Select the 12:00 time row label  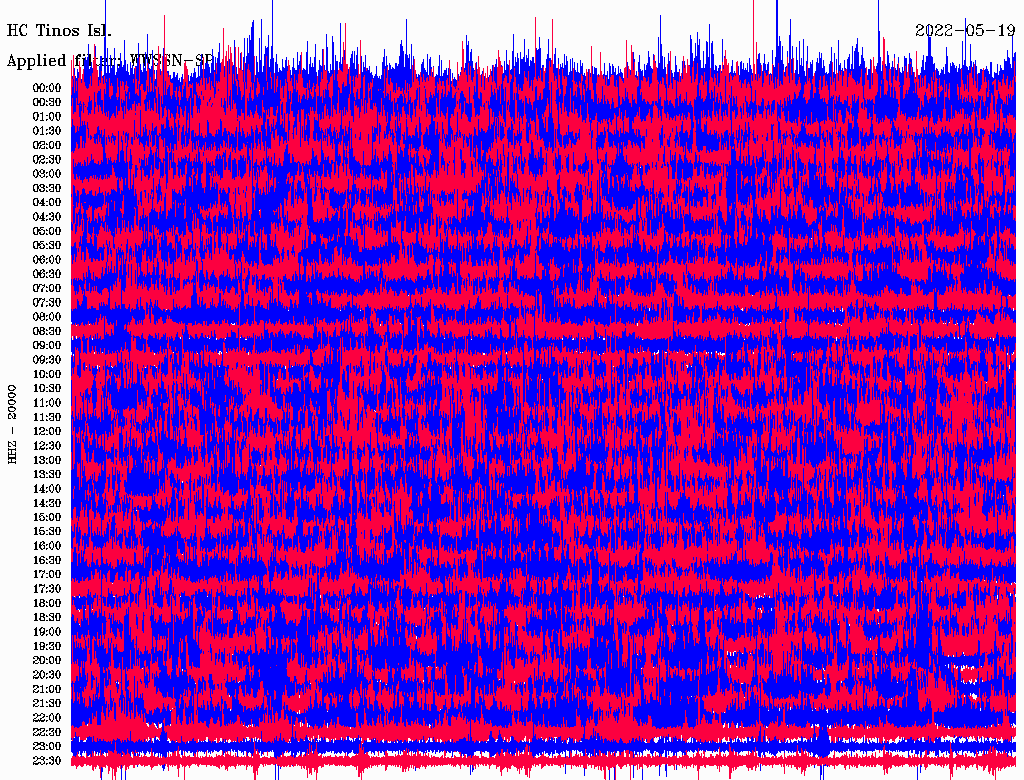coord(47,431)
